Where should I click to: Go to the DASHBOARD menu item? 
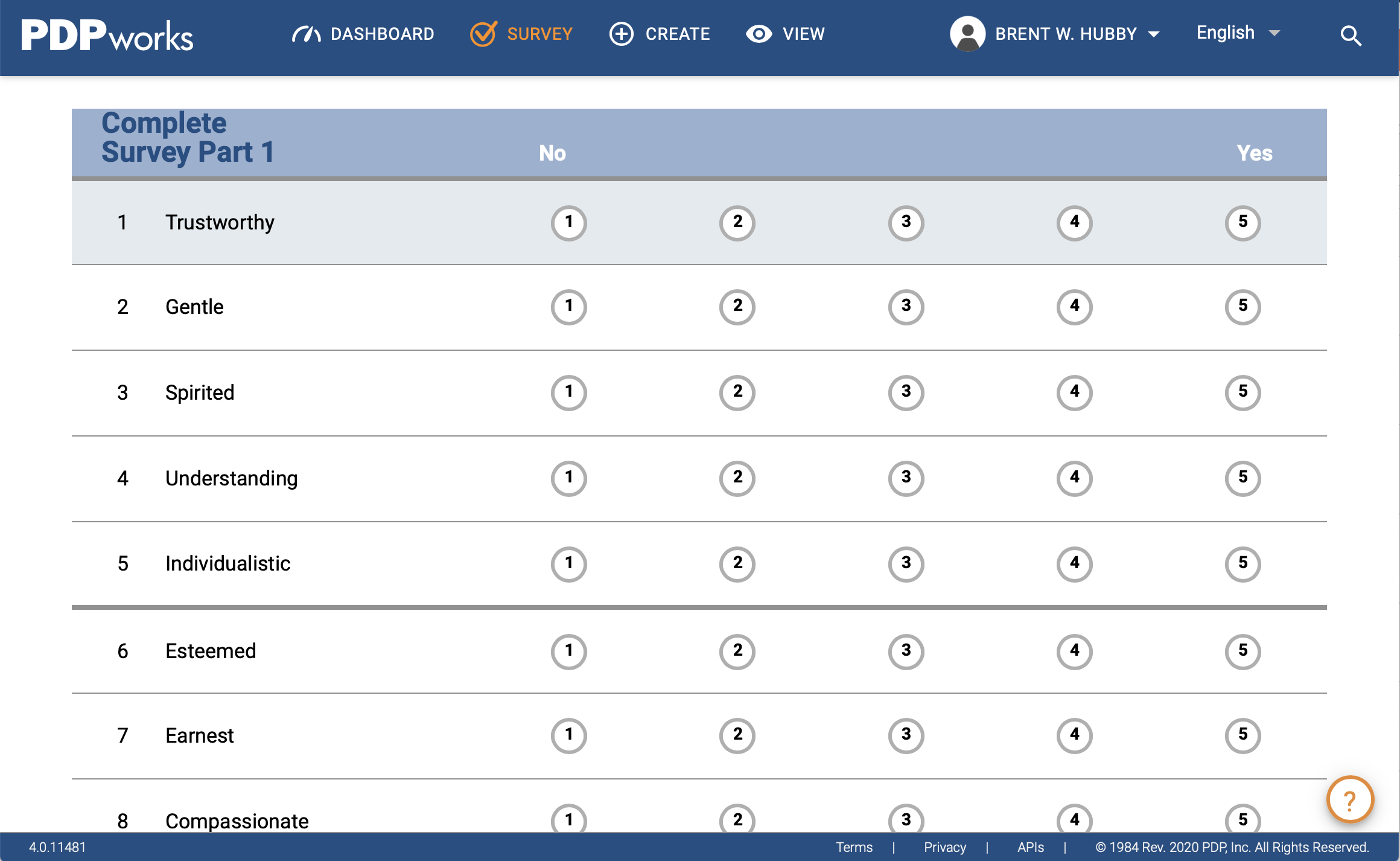(x=382, y=34)
